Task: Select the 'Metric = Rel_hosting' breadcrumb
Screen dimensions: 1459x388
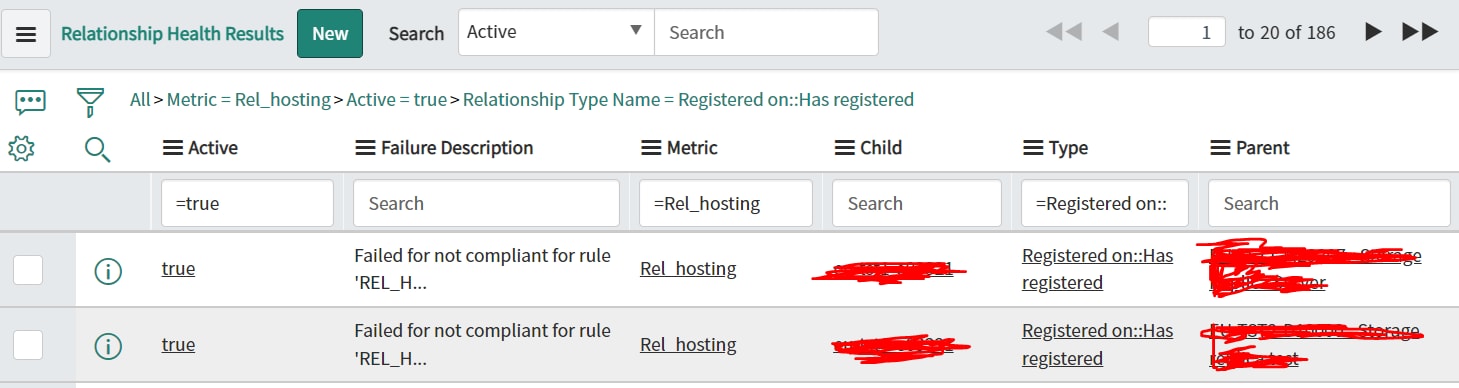Action: coord(249,100)
